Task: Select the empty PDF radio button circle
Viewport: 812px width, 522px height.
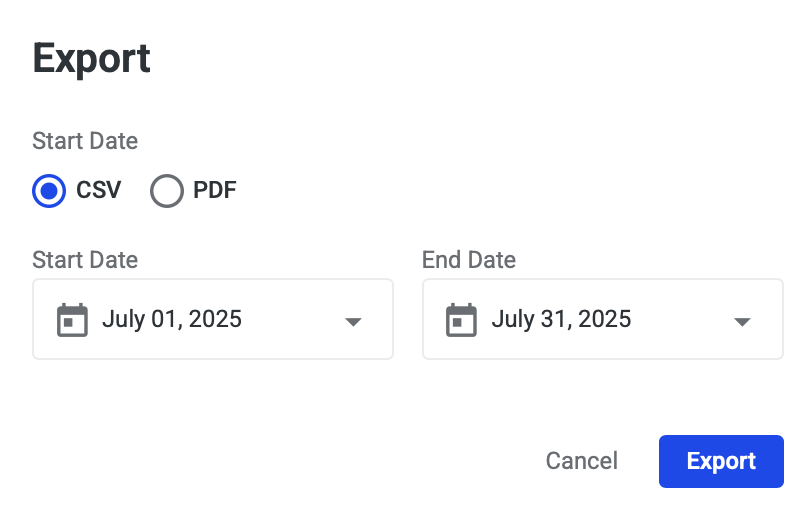Action: click(x=167, y=190)
